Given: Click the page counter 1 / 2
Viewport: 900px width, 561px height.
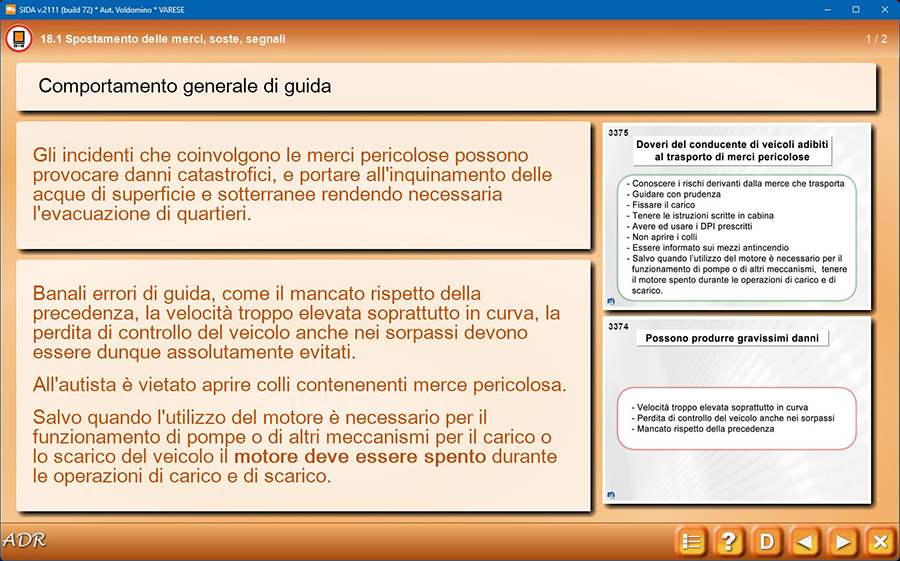Looking at the screenshot, I should tap(875, 39).
